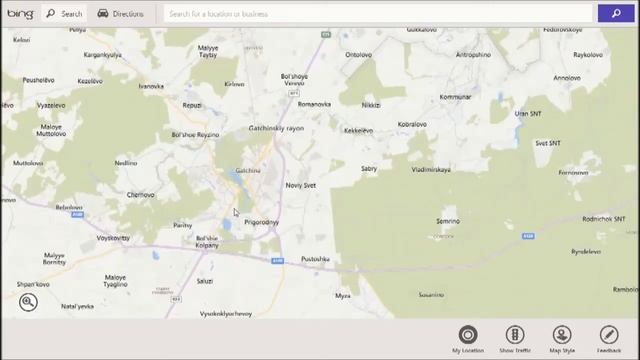Screen dimensions: 640x360
Task: Click the Gatchinskiy rayon label
Action: pyautogui.click(x=276, y=128)
